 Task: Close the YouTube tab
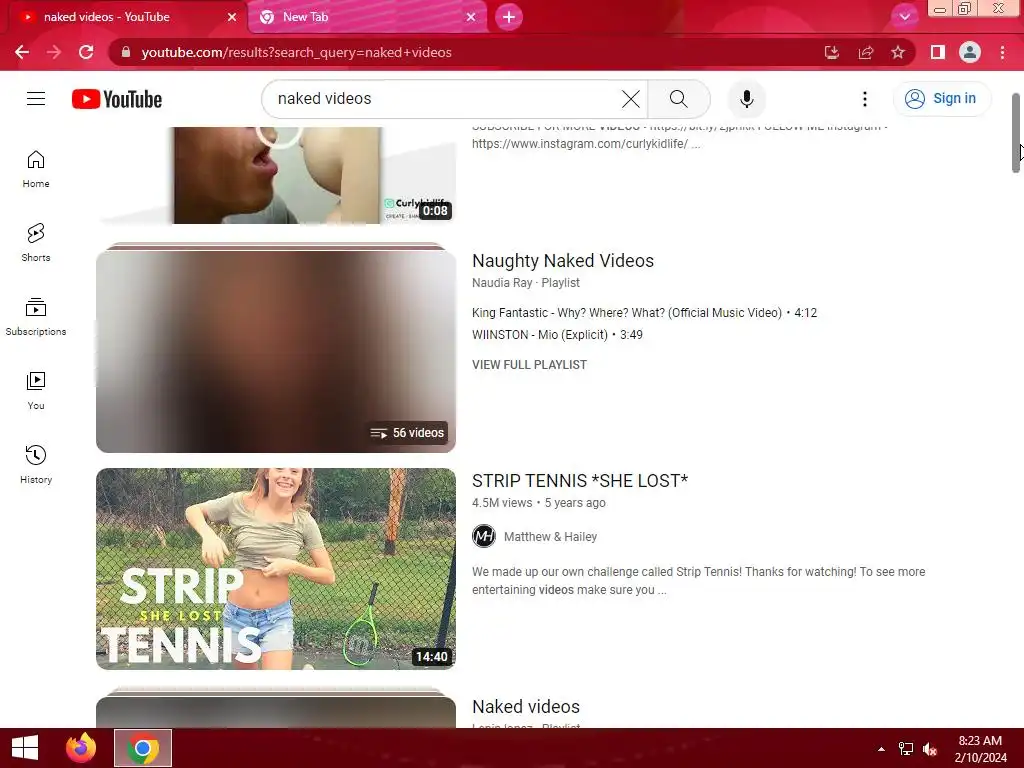click(232, 17)
